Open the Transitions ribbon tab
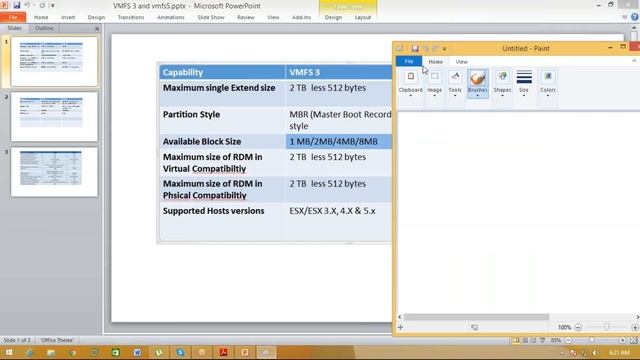This screenshot has width=640, height=360. 131,17
